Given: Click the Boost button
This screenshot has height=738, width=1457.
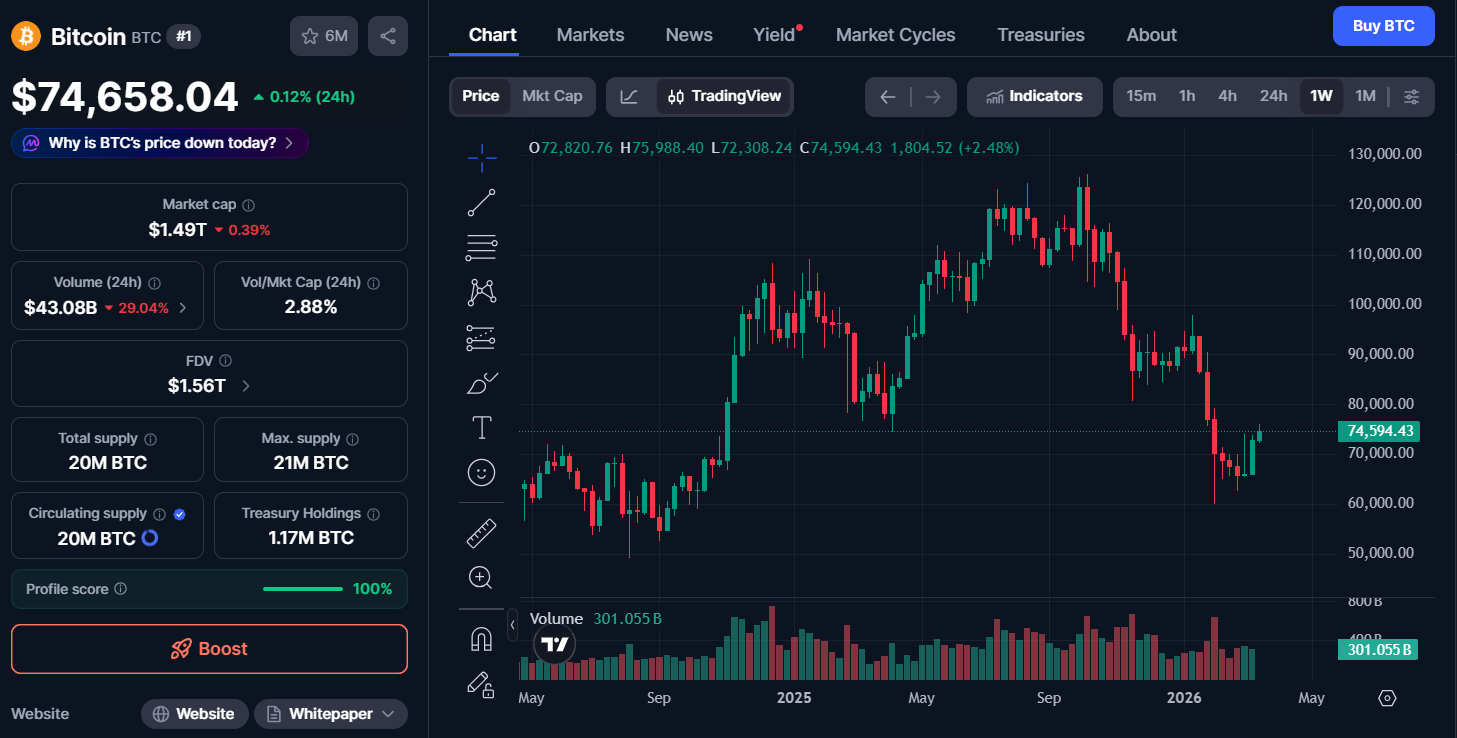Looking at the screenshot, I should pyautogui.click(x=209, y=649).
